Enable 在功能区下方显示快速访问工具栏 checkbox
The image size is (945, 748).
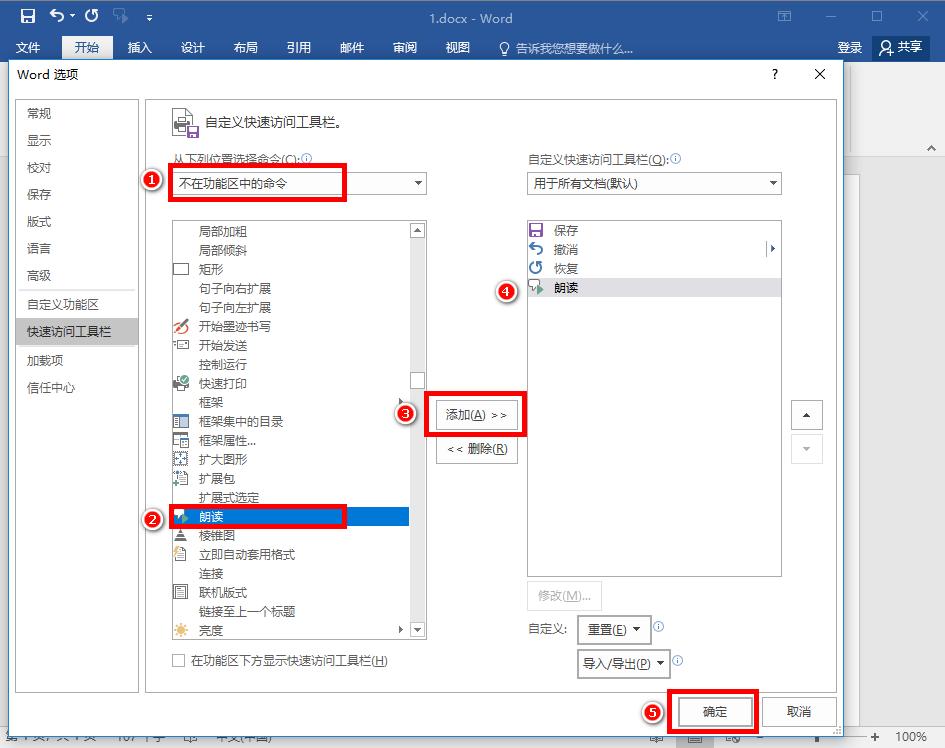177,661
